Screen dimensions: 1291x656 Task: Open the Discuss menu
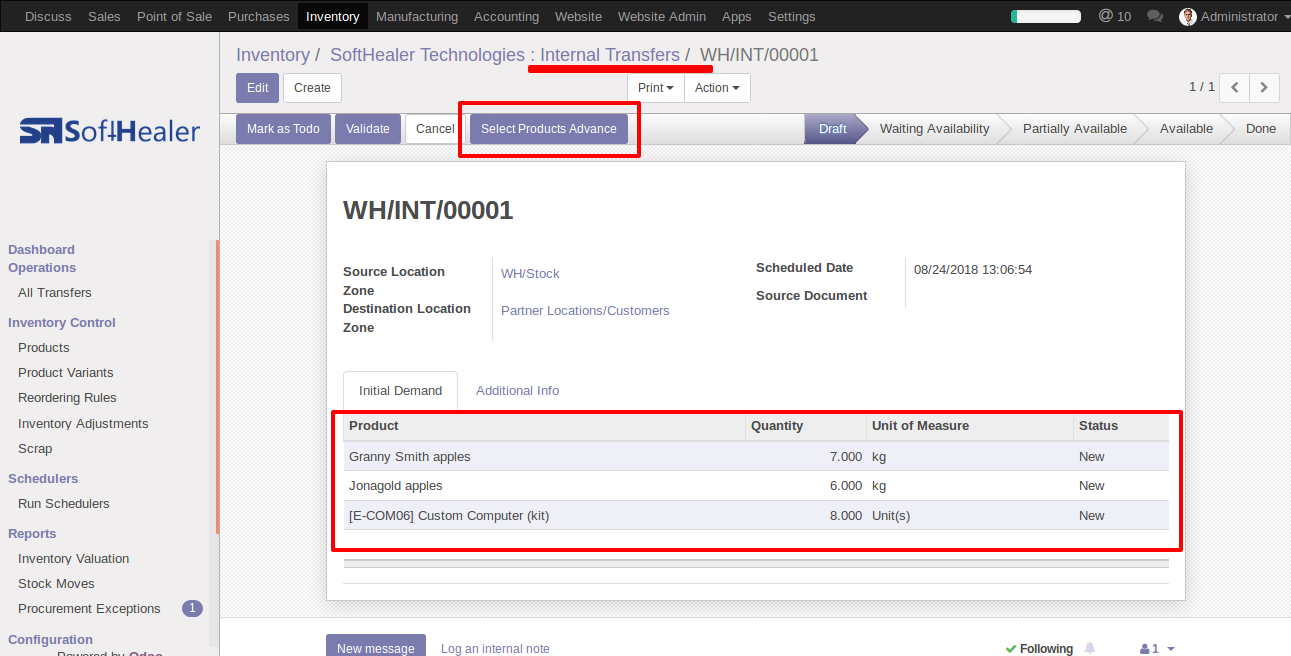pos(48,16)
